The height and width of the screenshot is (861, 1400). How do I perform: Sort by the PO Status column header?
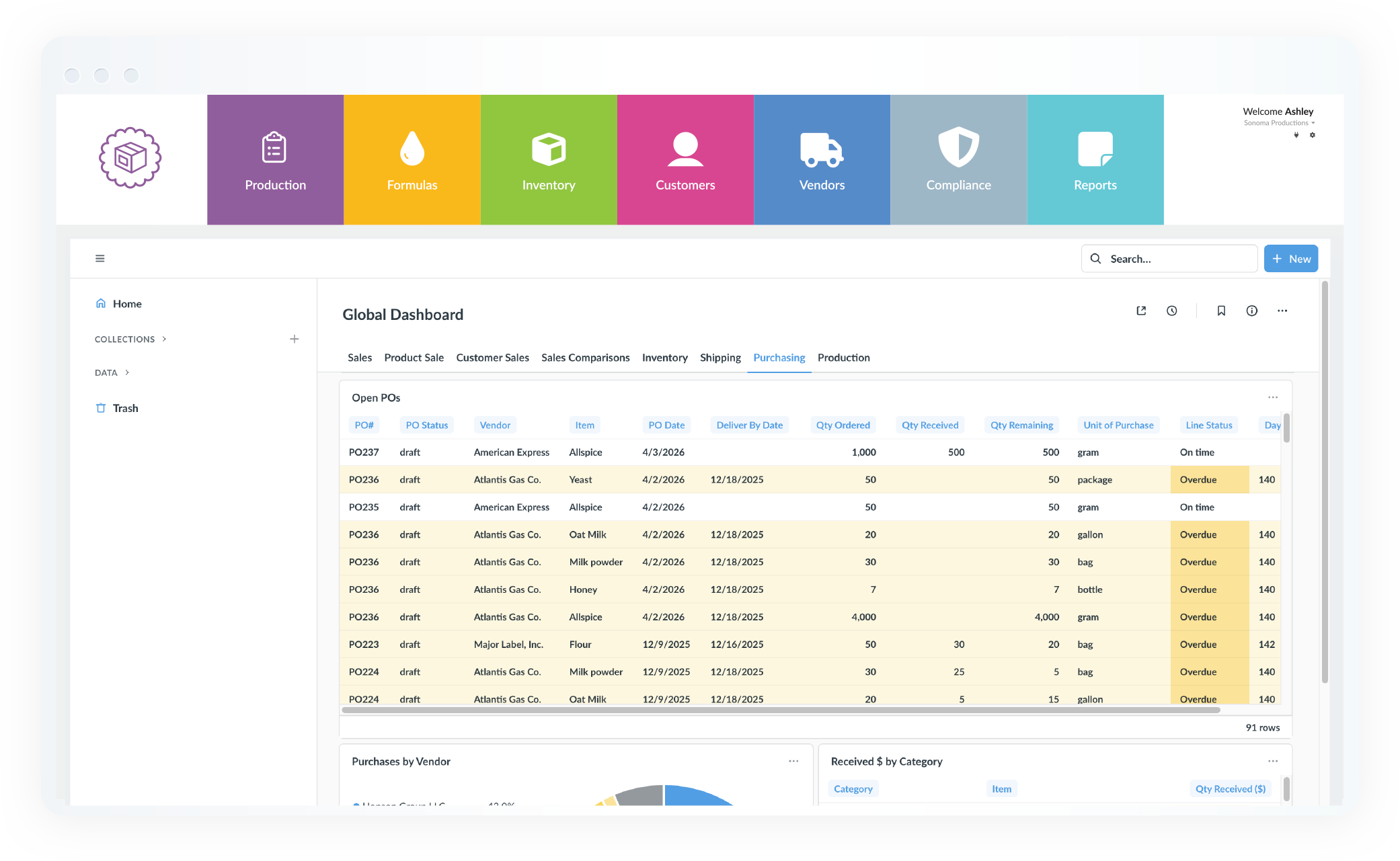click(427, 425)
